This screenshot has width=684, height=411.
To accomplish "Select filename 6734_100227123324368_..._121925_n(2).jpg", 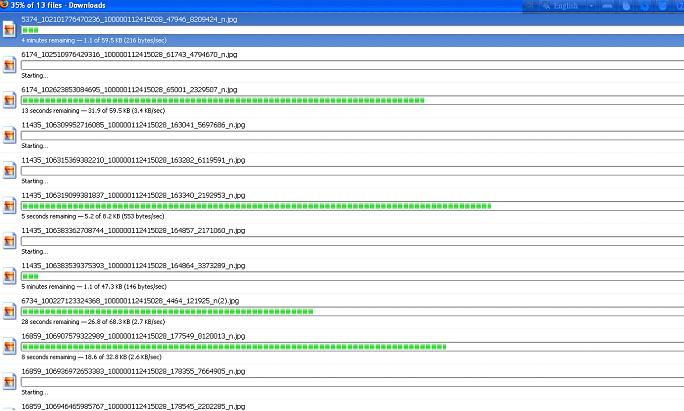I will 130,301.
